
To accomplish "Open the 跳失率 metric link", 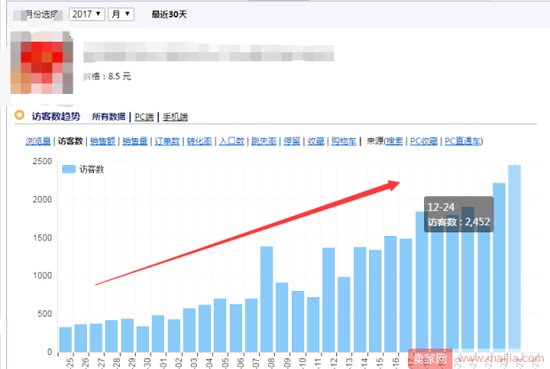I will (264, 141).
